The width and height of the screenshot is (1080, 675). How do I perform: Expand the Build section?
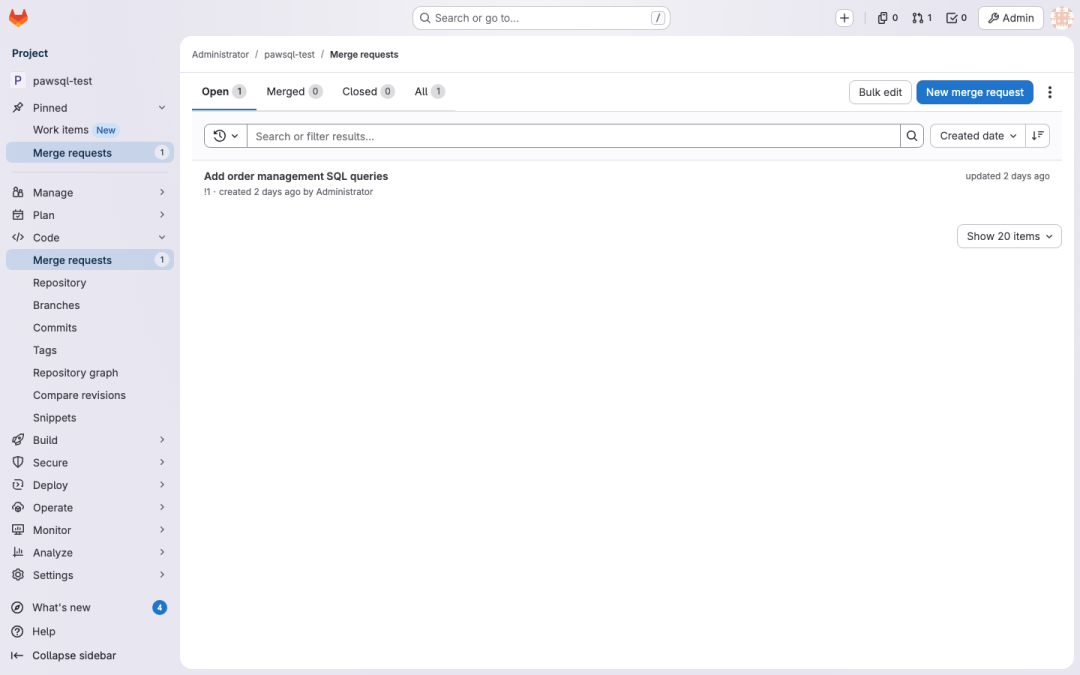click(90, 440)
